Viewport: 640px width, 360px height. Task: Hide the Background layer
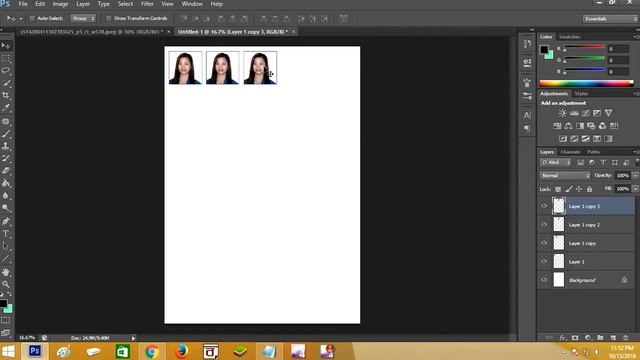(544, 280)
